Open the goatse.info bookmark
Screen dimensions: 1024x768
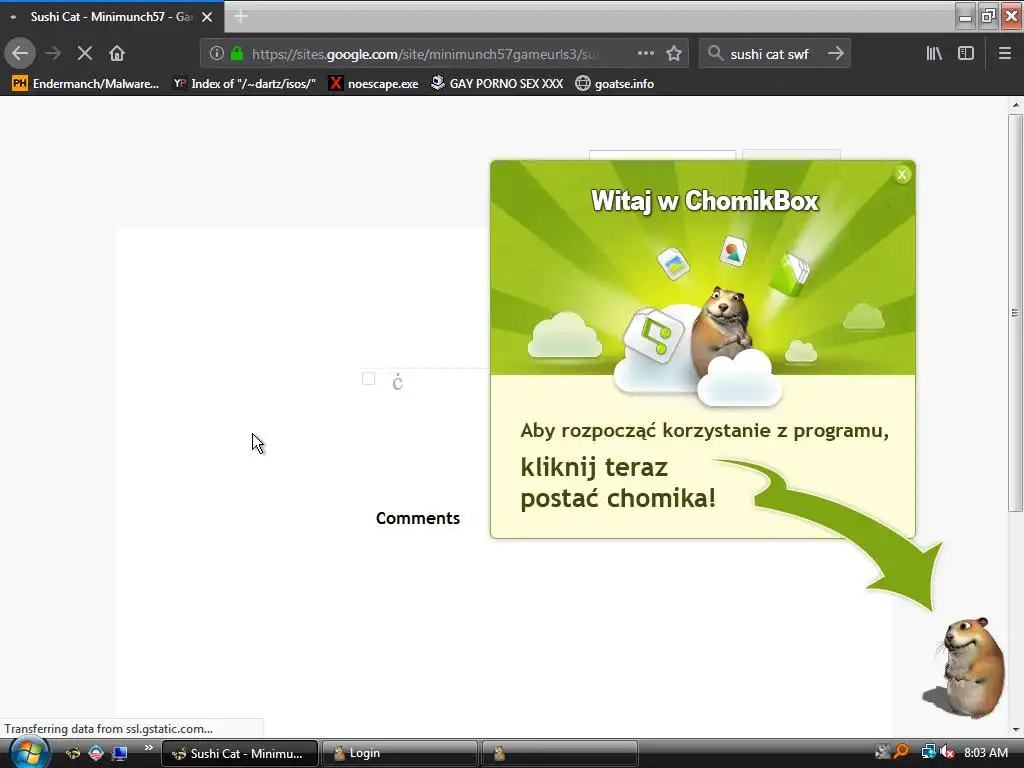[615, 84]
